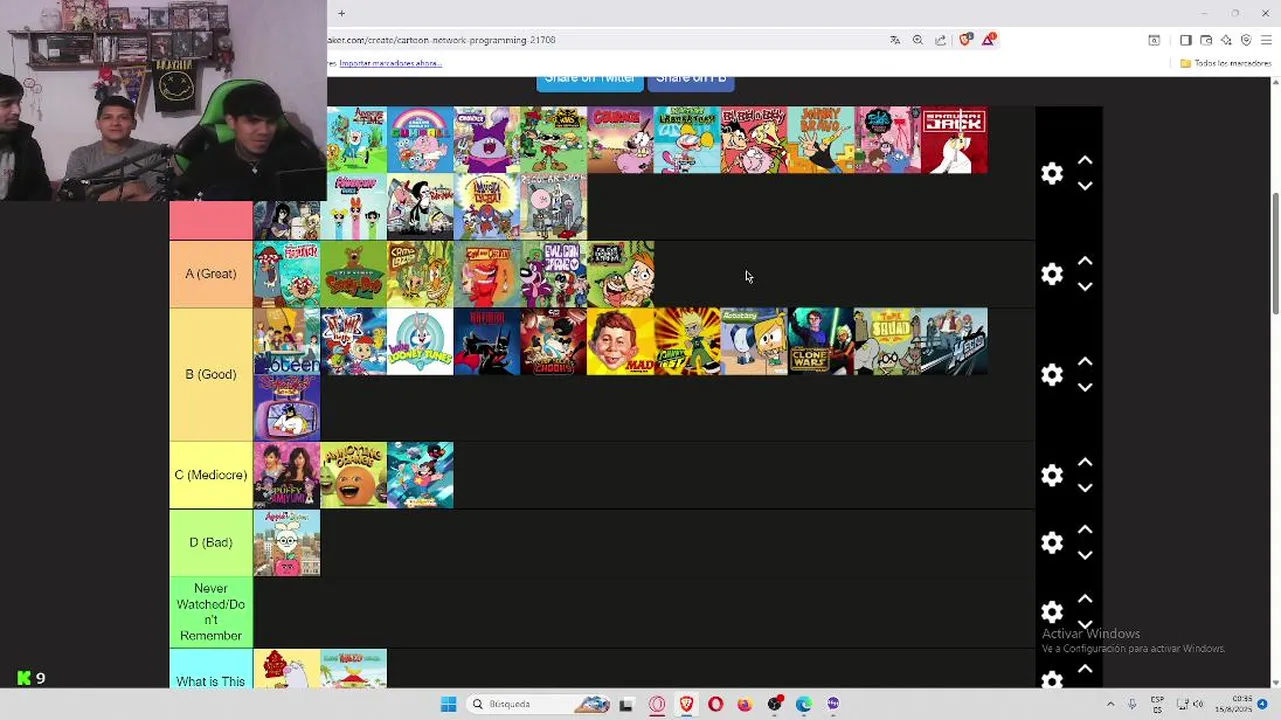The height and width of the screenshot is (720, 1281).
Task: Open settings gear for the C (Mediocre) row
Action: [1052, 475]
